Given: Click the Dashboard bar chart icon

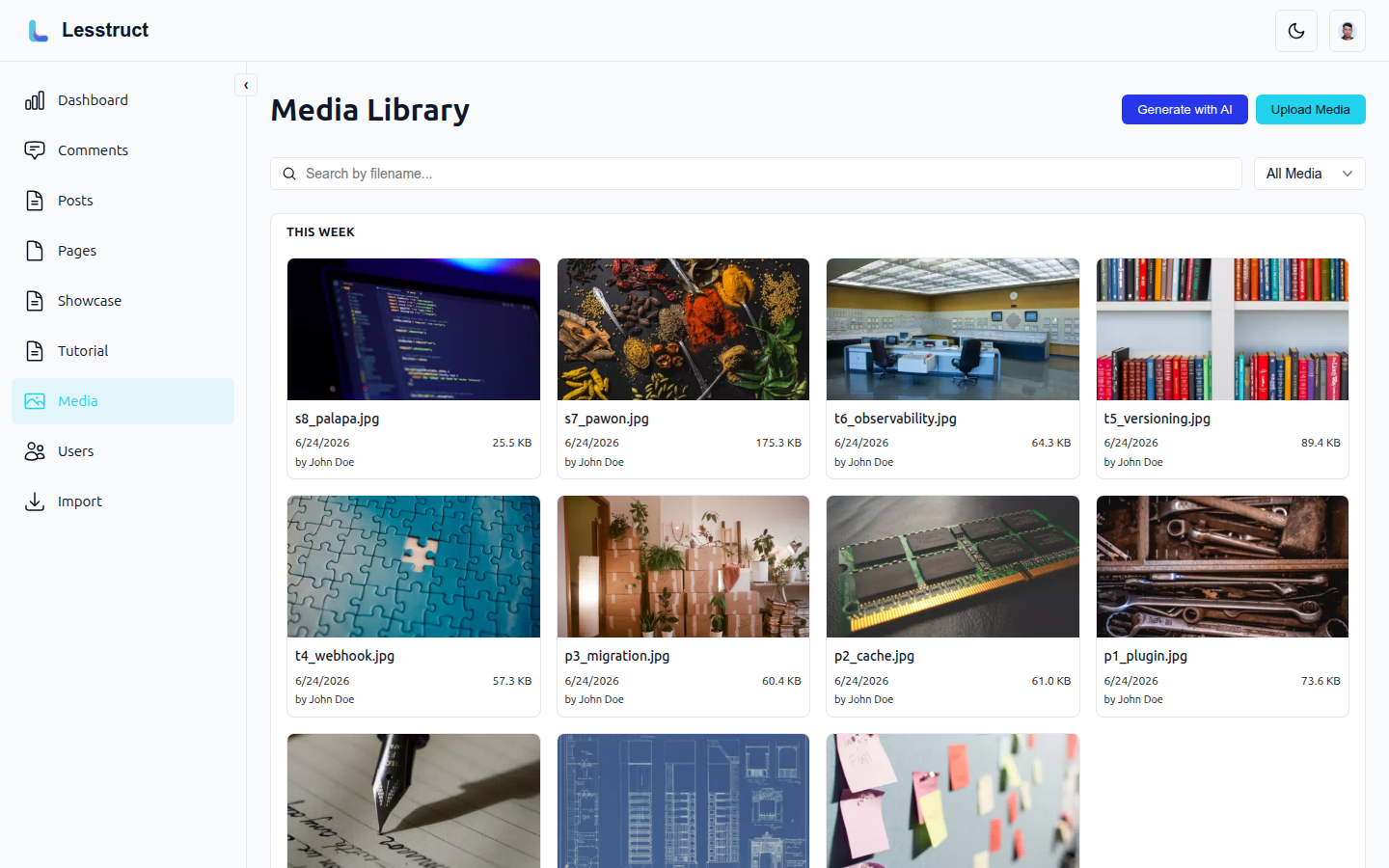Looking at the screenshot, I should click(35, 100).
